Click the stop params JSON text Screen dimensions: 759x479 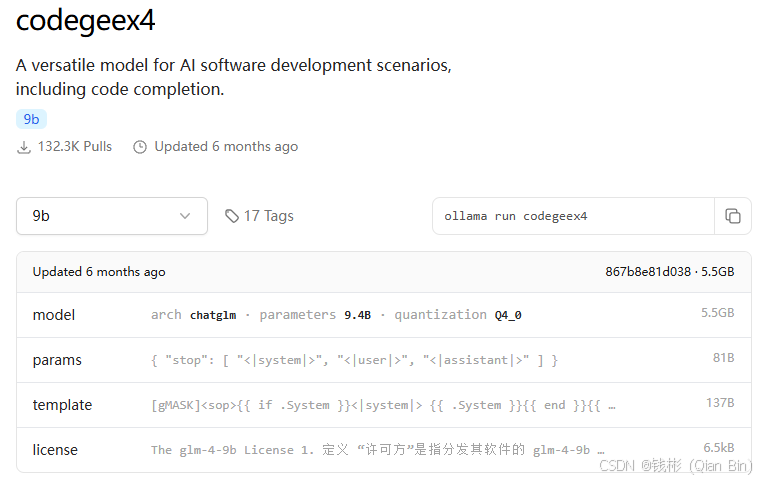coord(354,360)
